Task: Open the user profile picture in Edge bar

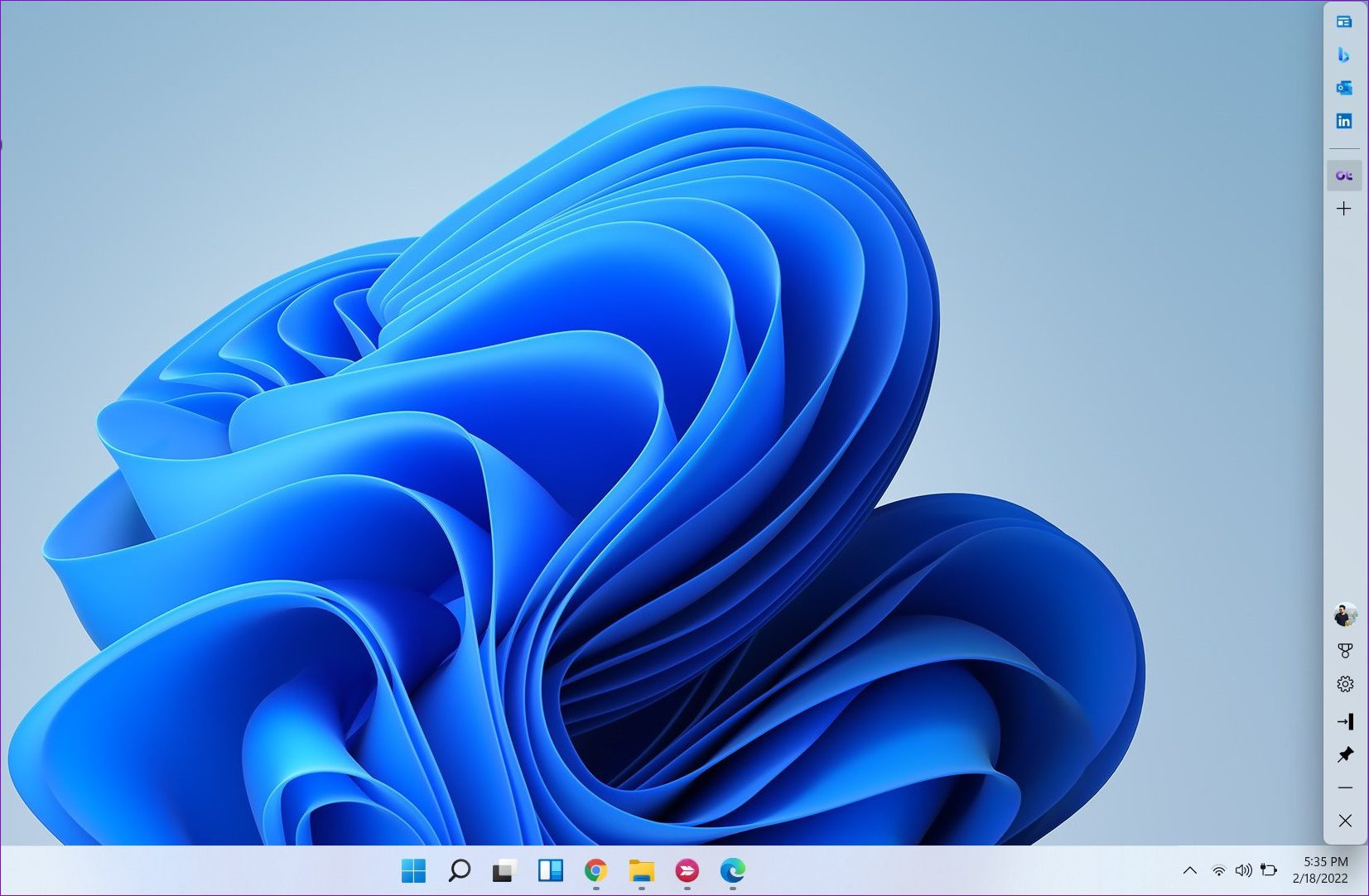Action: [1345, 614]
